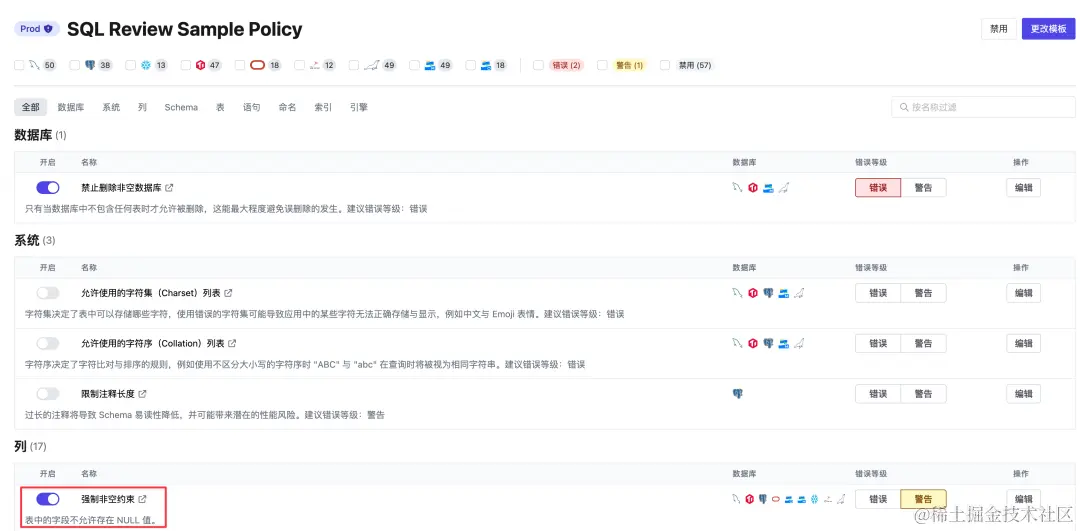Set 强制非空约束 level to 错误
This screenshot has height=531, width=1080.
[x=878, y=499]
